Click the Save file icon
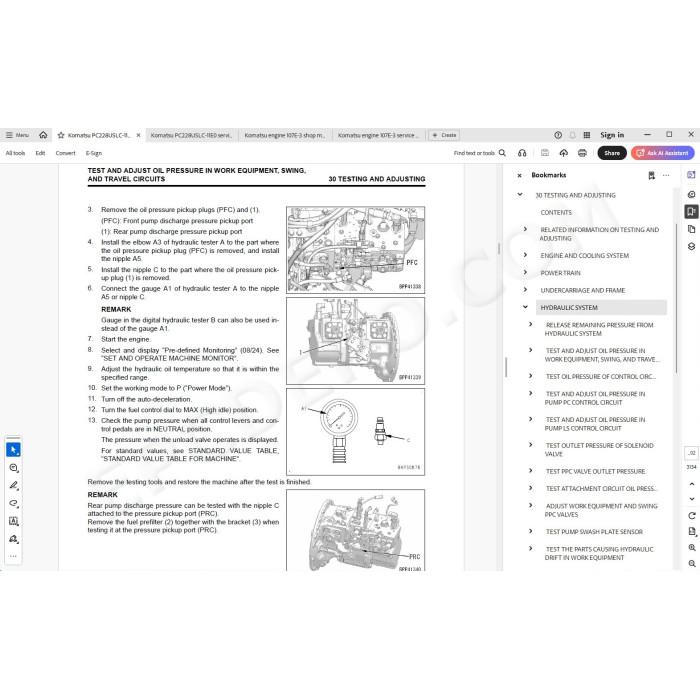Screen dimensions: 700x700 (x=545, y=153)
